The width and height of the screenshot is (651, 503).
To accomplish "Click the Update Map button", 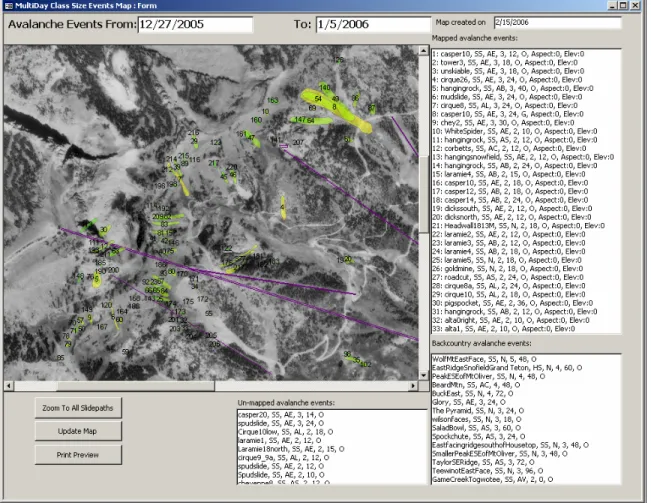I will (x=78, y=431).
